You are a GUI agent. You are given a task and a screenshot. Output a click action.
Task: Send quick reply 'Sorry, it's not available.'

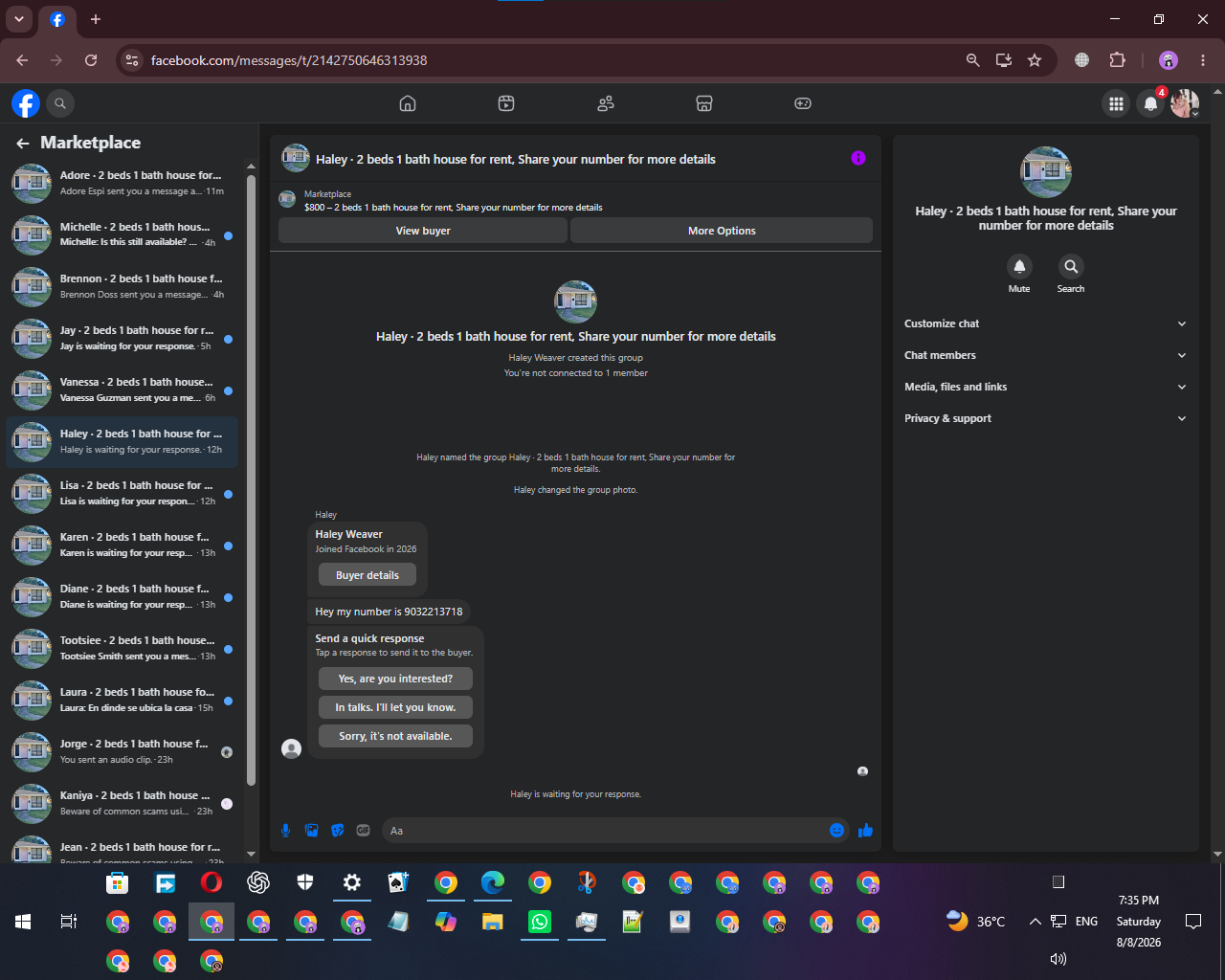coord(395,736)
